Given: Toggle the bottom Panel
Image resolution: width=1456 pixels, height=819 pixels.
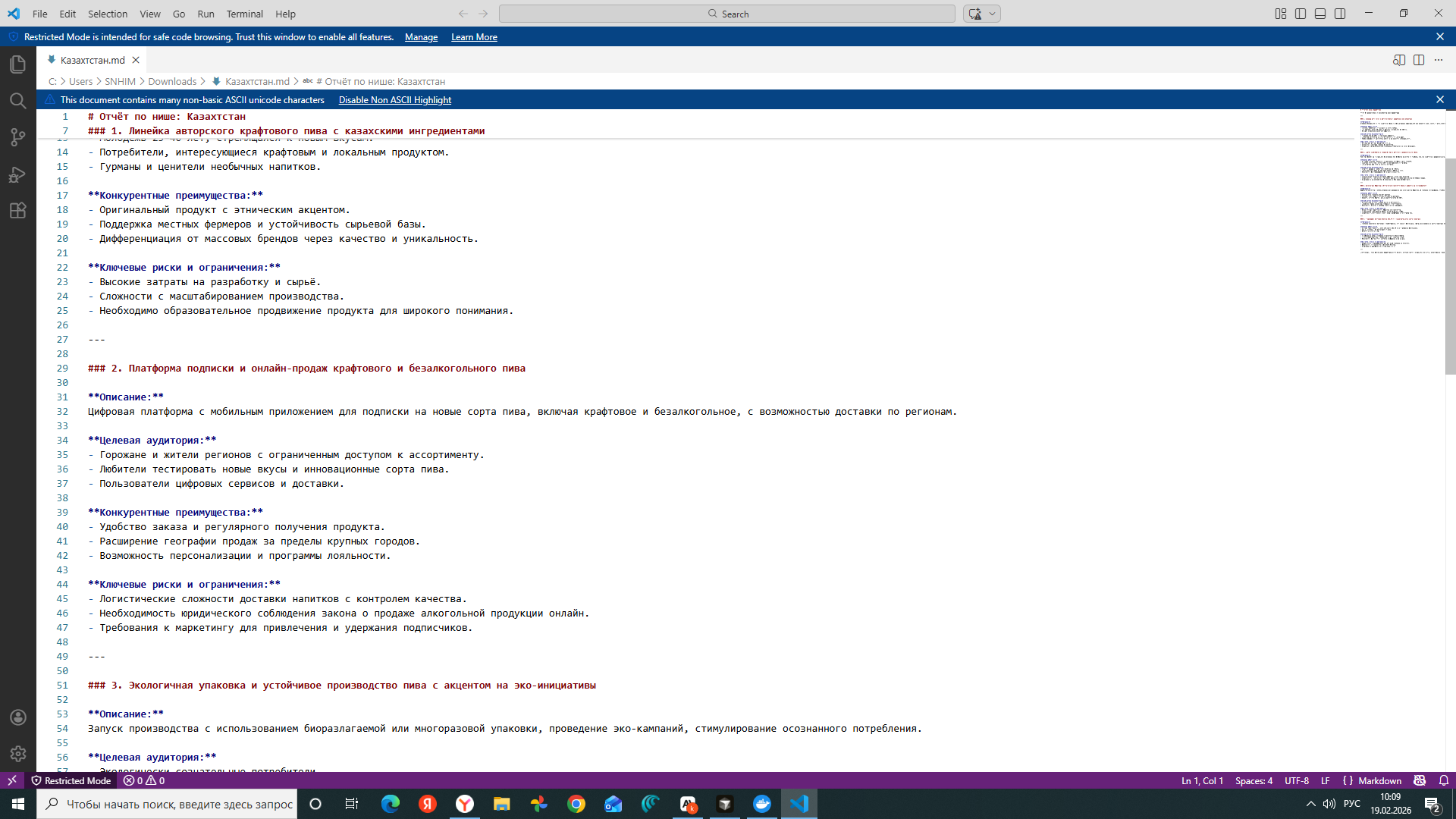Looking at the screenshot, I should [1320, 14].
